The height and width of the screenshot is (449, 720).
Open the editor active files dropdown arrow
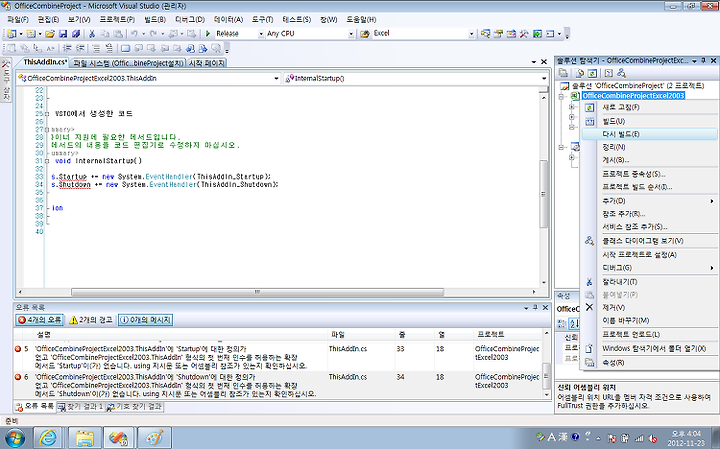pyautogui.click(x=534, y=62)
